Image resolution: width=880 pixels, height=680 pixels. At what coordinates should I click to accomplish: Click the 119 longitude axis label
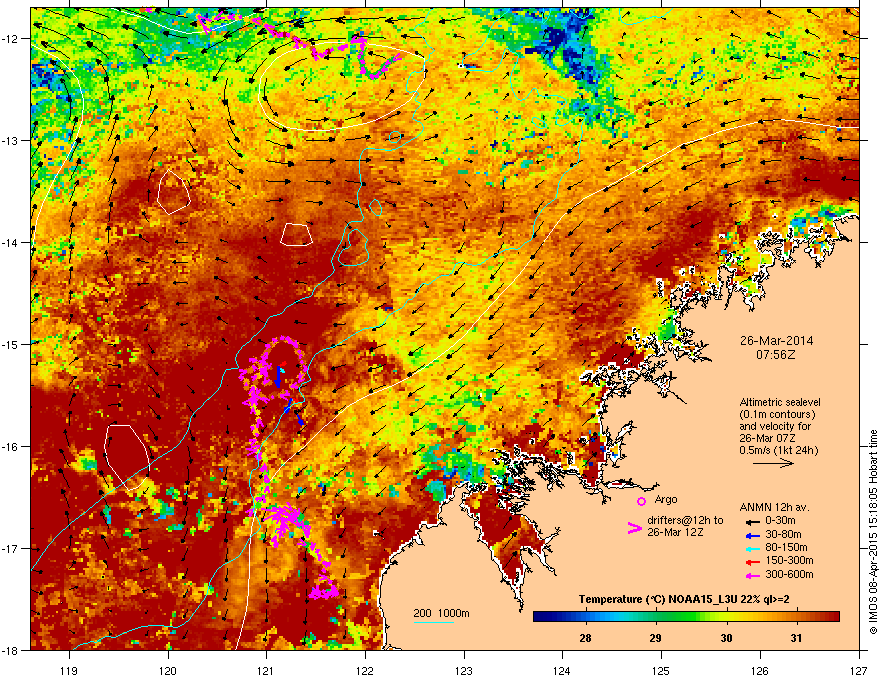(x=69, y=670)
